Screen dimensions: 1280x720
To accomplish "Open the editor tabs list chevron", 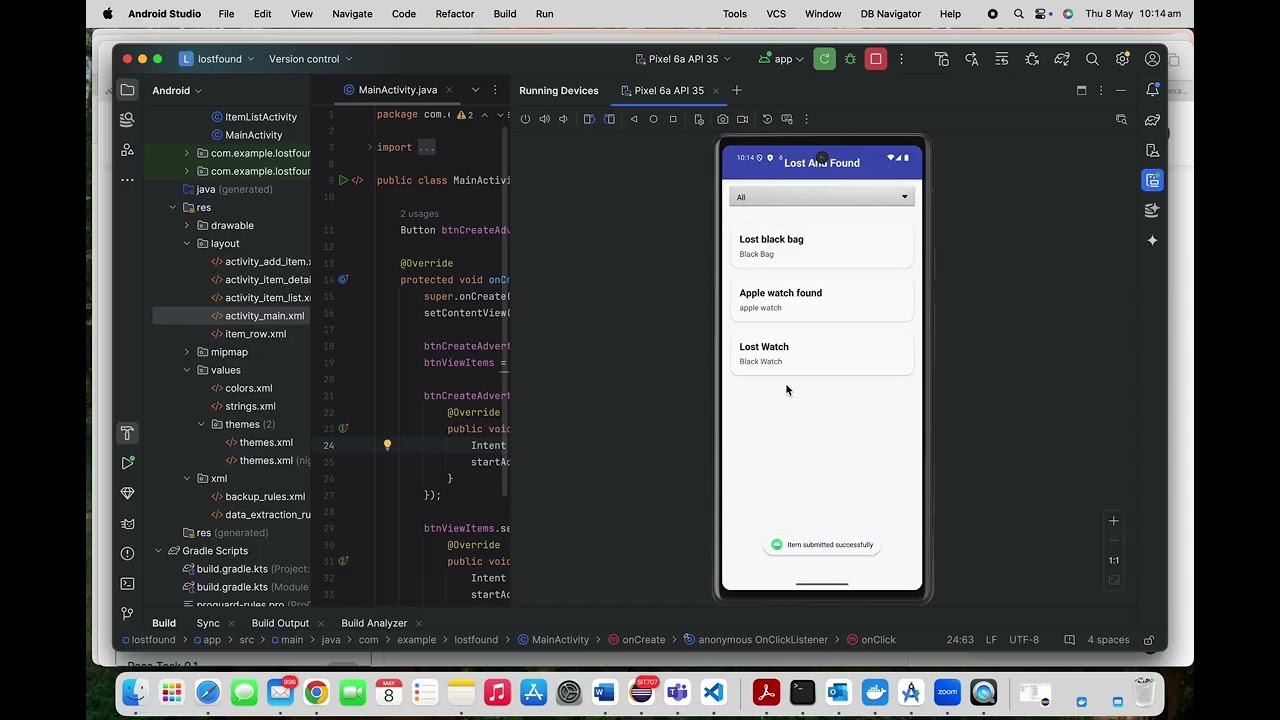I will (x=475, y=90).
